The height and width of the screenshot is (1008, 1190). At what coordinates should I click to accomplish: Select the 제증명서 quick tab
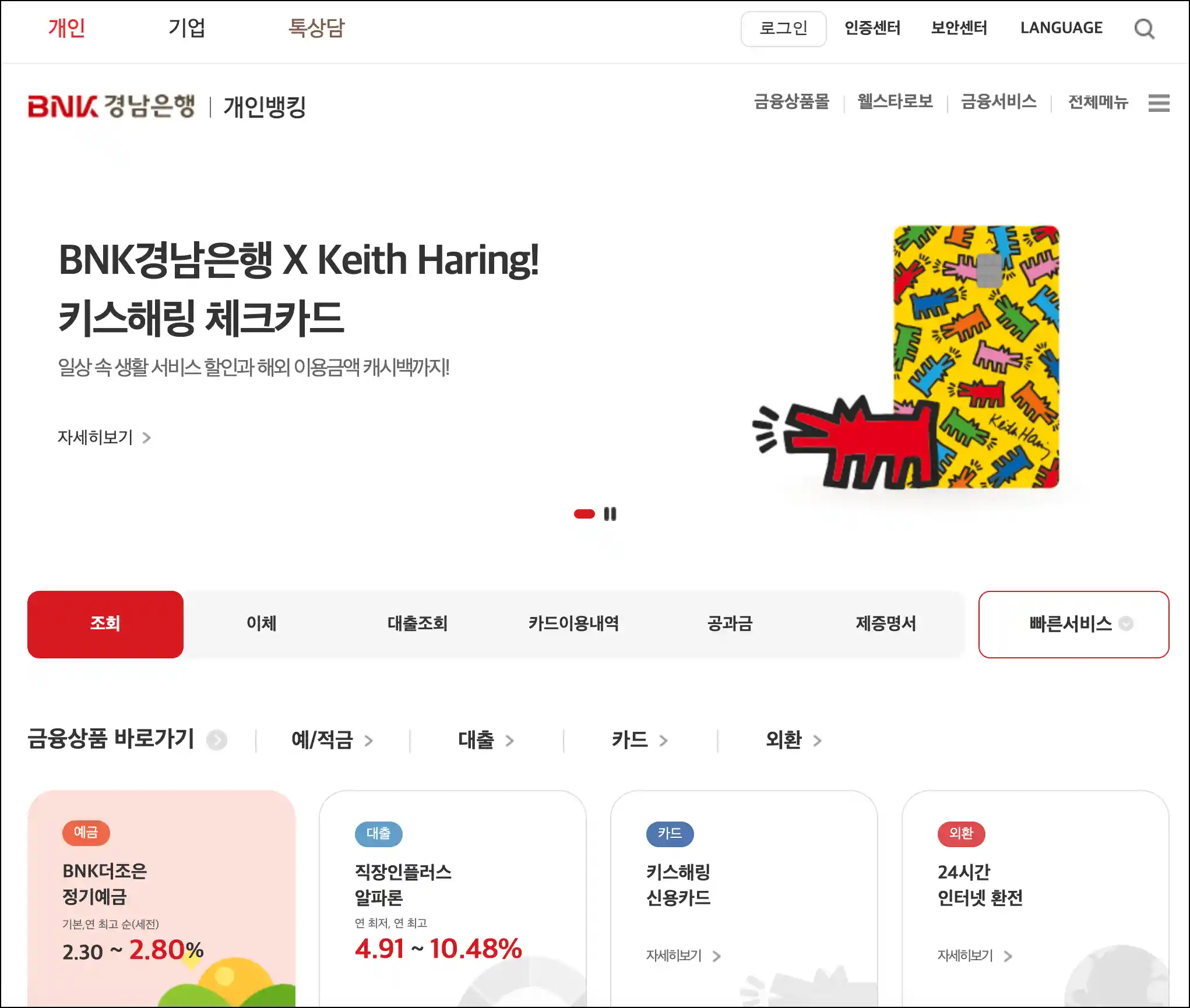click(886, 624)
